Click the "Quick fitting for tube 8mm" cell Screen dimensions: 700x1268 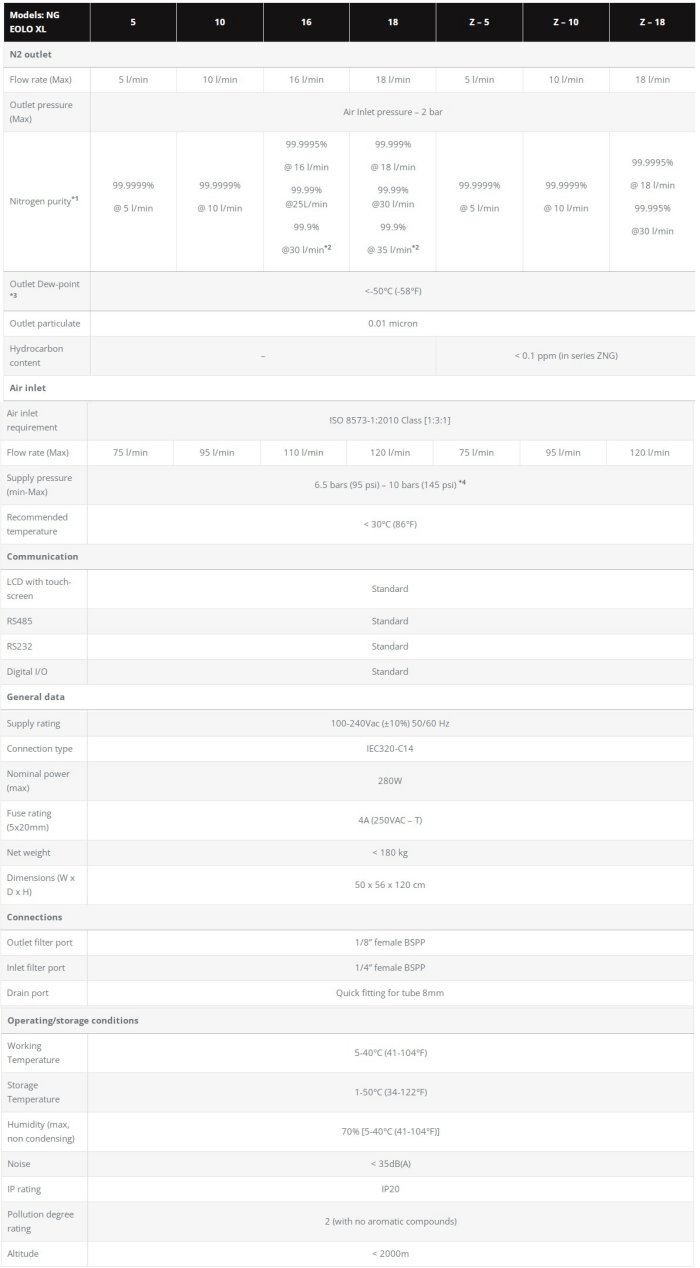pos(389,993)
